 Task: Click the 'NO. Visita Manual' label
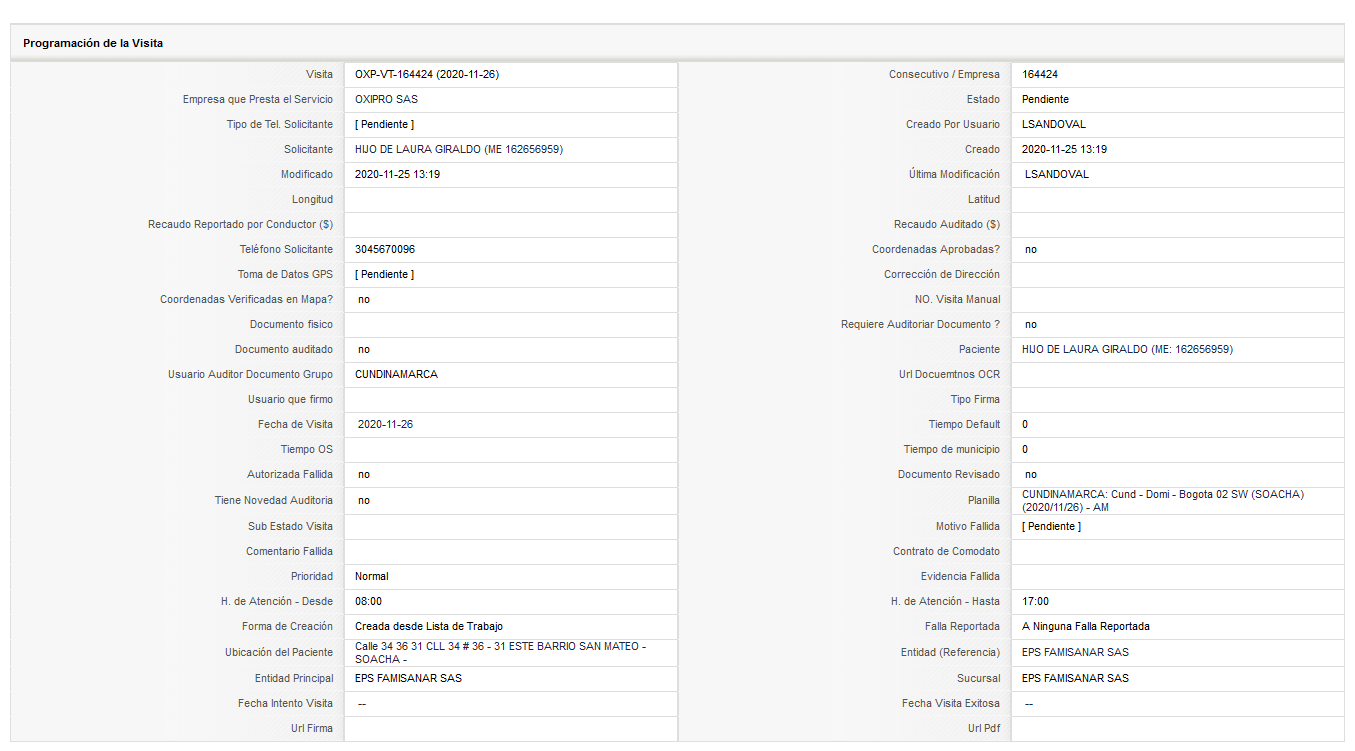pos(957,300)
